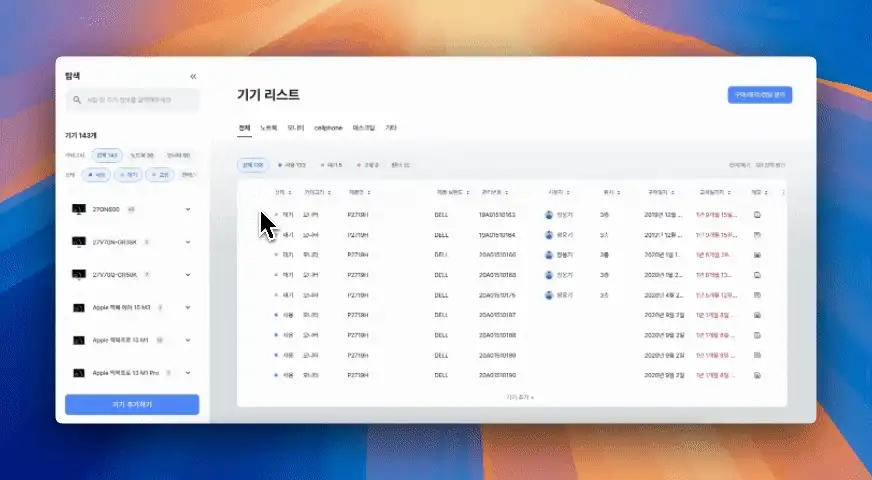872x480 pixels.
Task: Switch to the 기타 tab
Action: [x=391, y=128]
